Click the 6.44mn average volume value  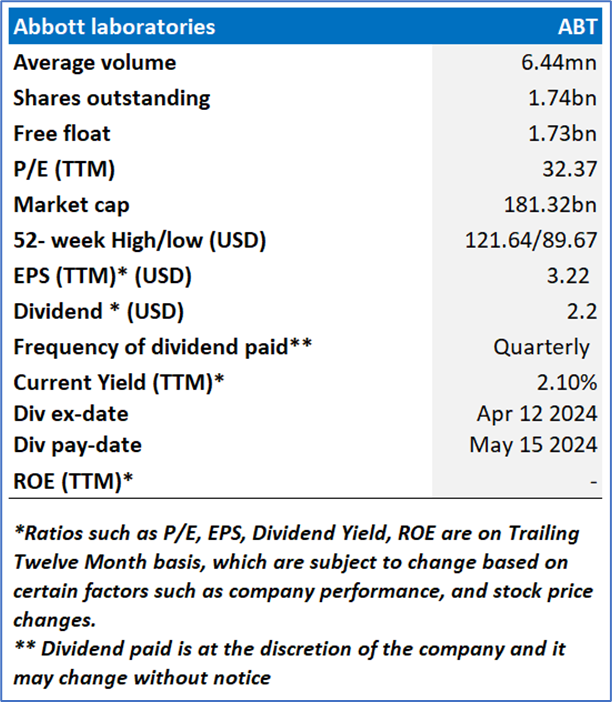pyautogui.click(x=561, y=62)
